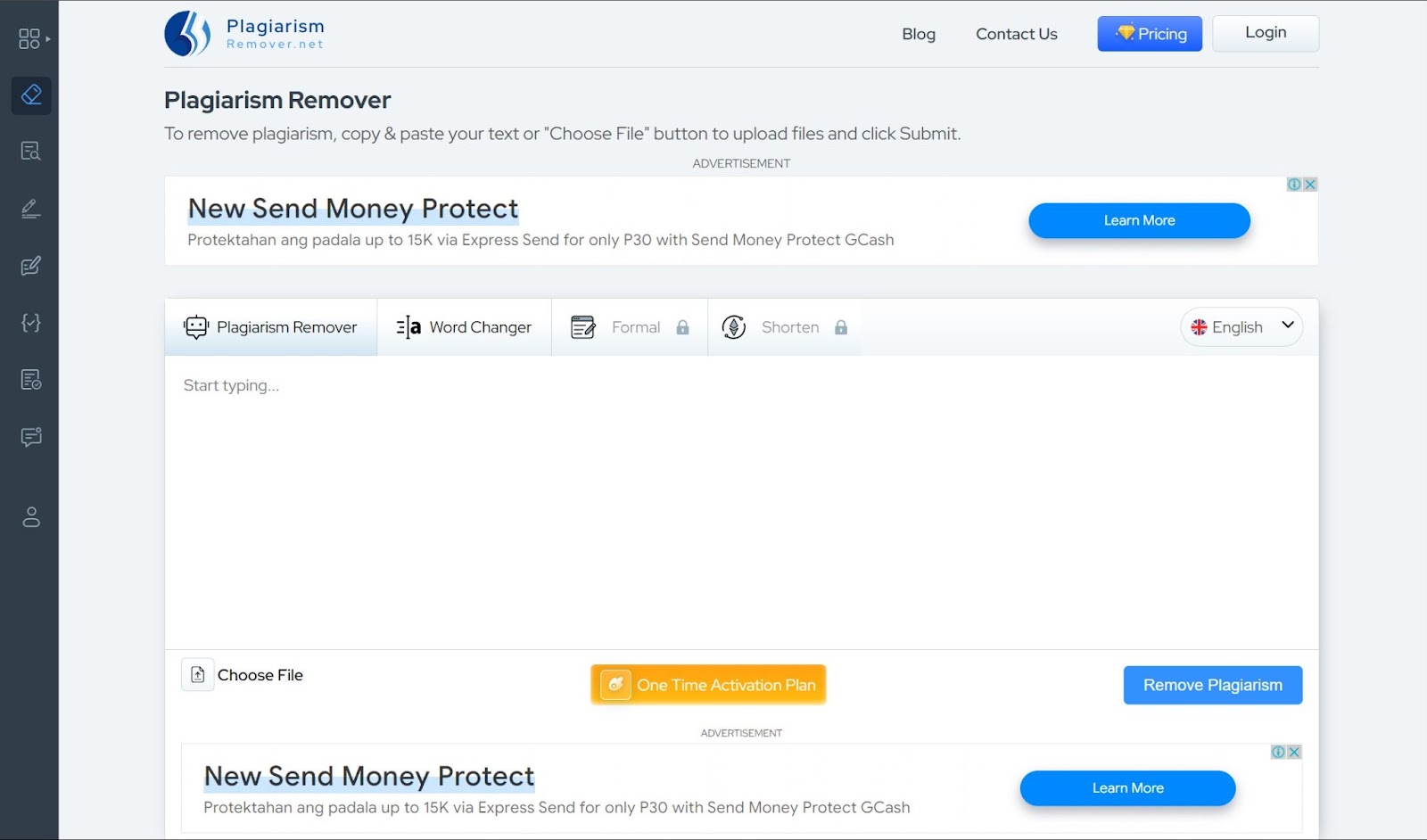1427x840 pixels.
Task: Open the edit note sidebar icon
Action: click(31, 266)
